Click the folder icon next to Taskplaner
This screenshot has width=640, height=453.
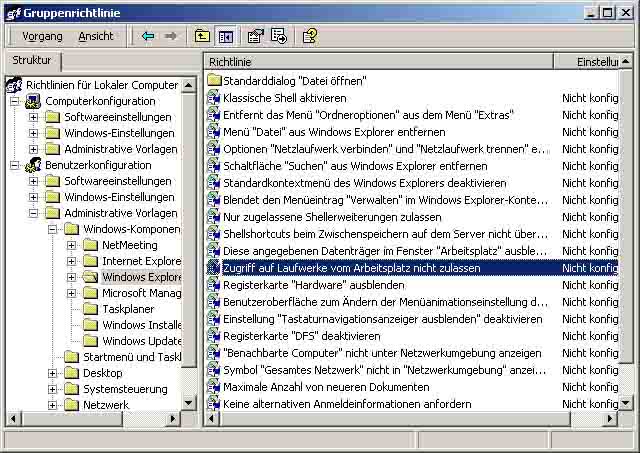pyautogui.click(x=90, y=309)
